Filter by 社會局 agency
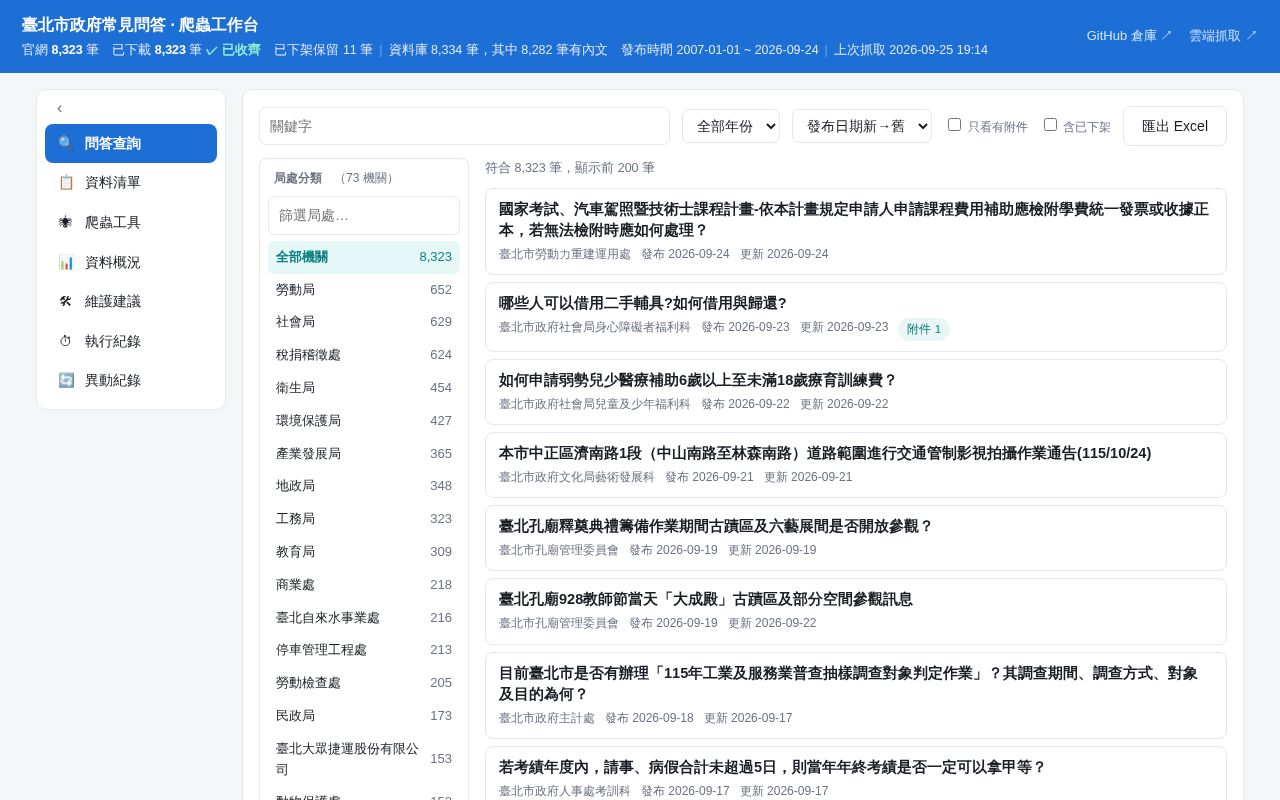The height and width of the screenshot is (800, 1280). pyautogui.click(x=364, y=322)
